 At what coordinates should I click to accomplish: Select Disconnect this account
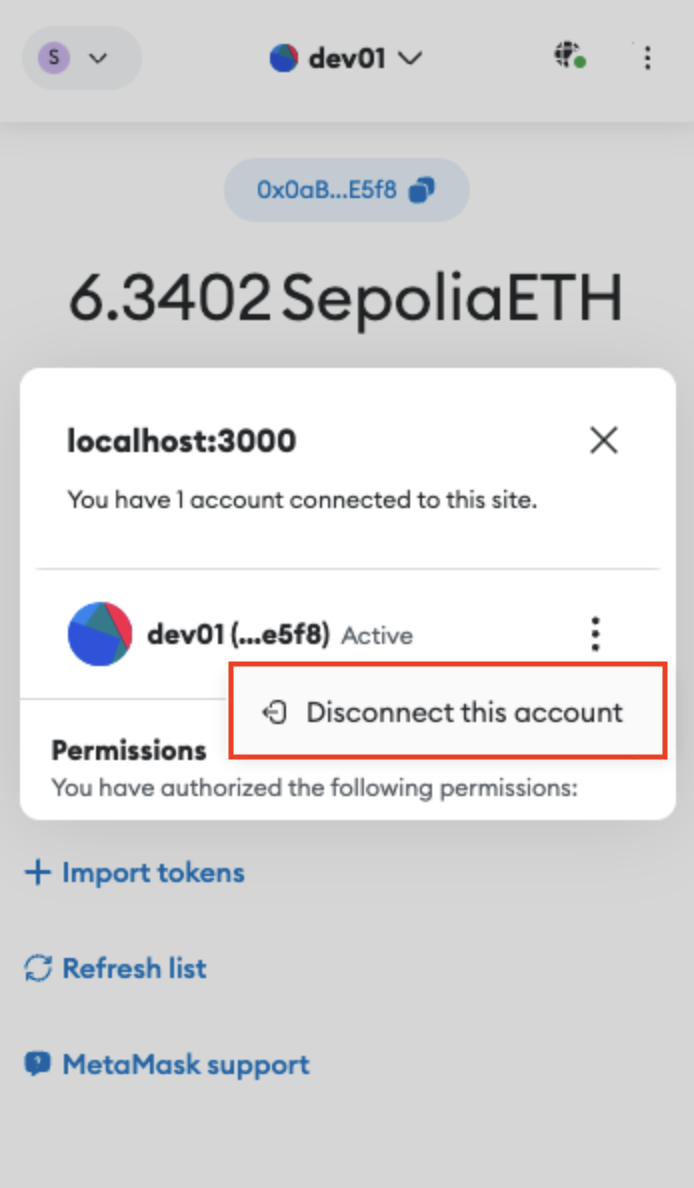coord(449,712)
